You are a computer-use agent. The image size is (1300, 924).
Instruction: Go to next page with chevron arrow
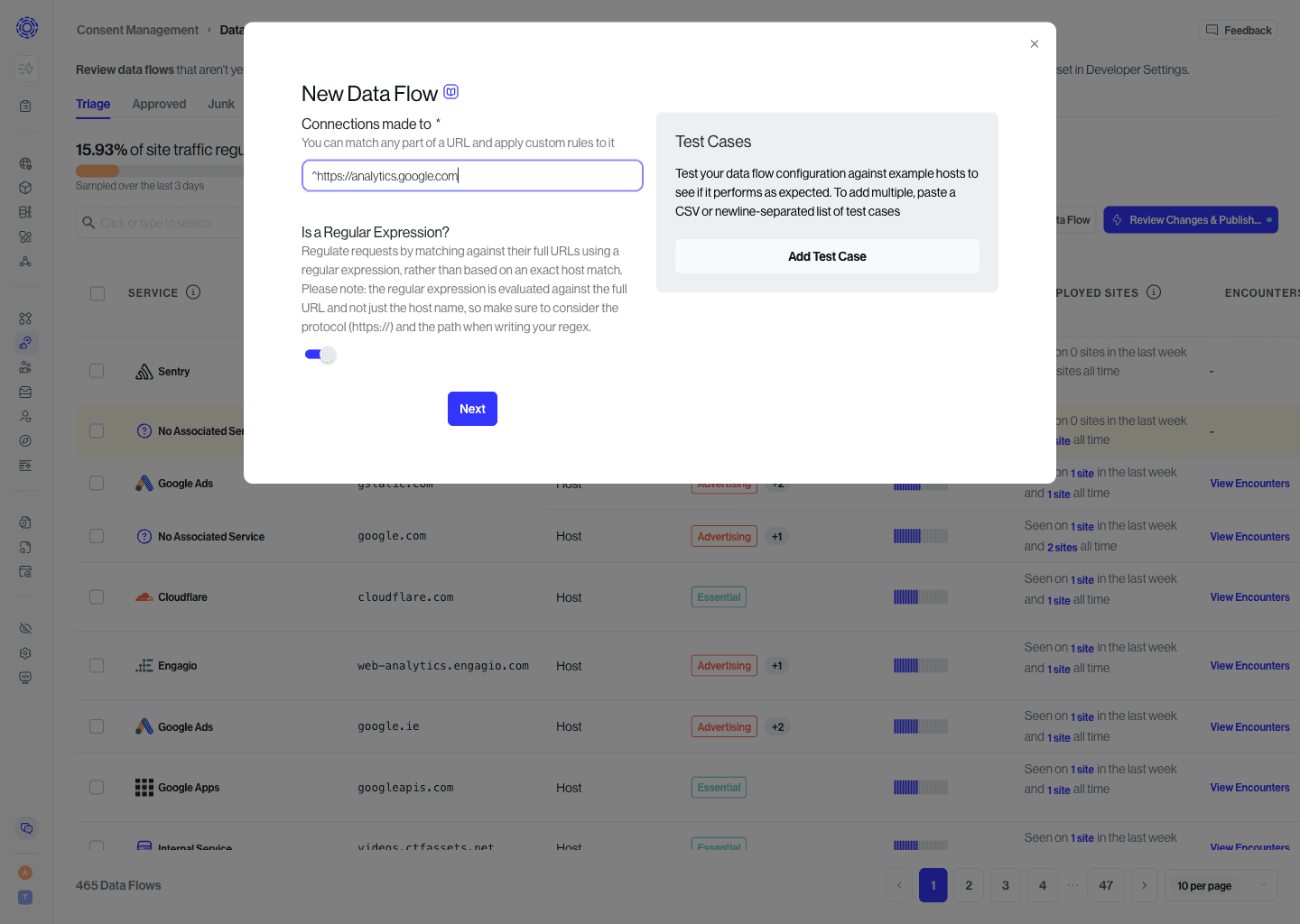pyautogui.click(x=1144, y=885)
